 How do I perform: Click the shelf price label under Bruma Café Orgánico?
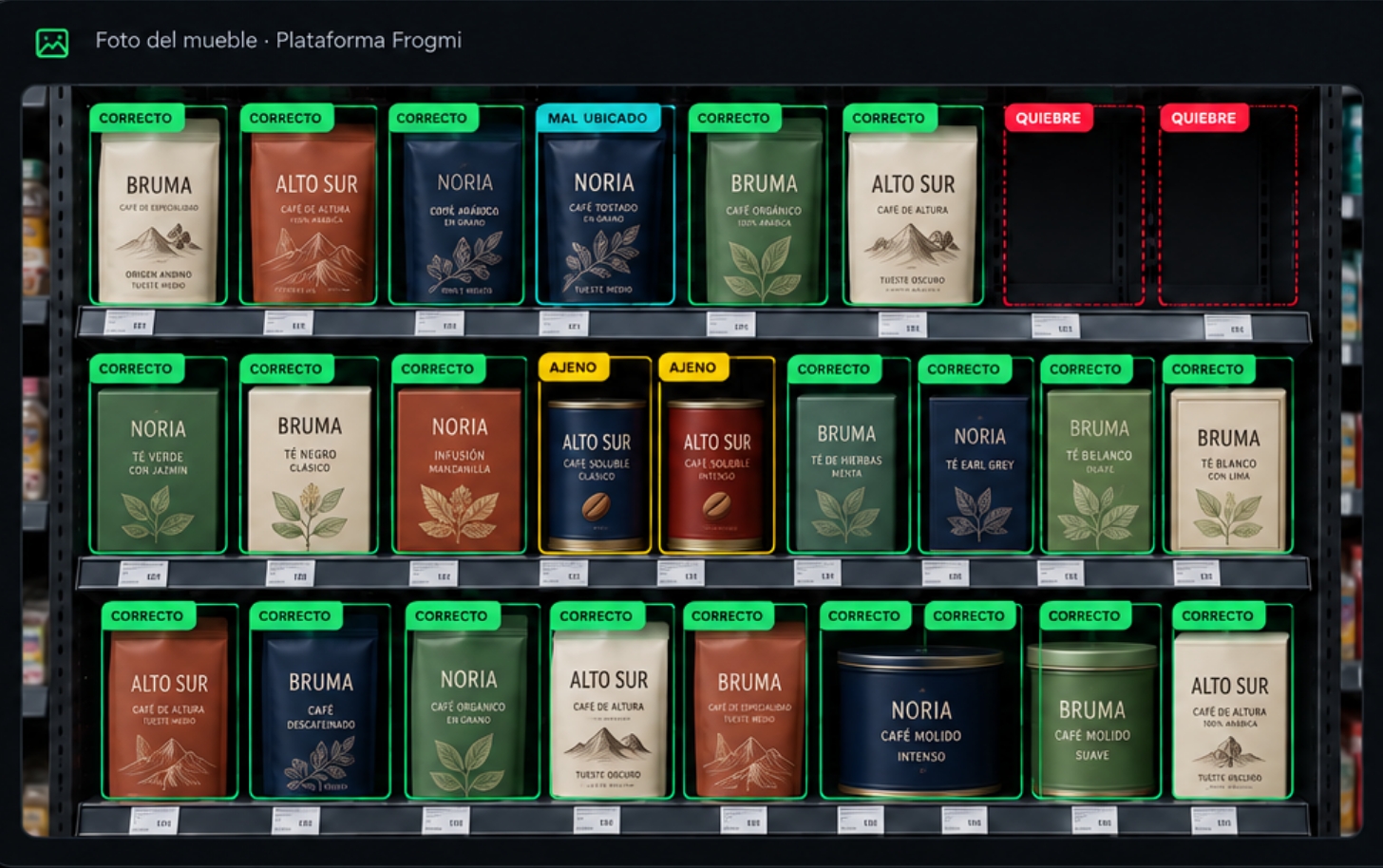[x=730, y=324]
